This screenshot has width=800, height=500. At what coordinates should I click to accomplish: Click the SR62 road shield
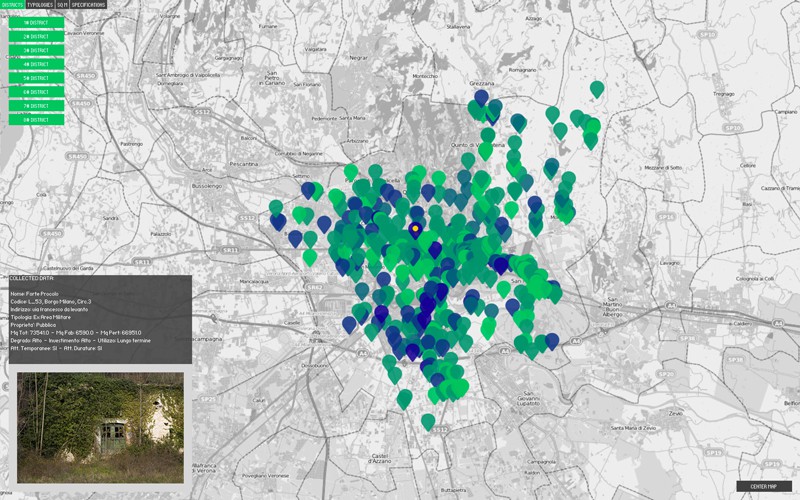point(315,288)
